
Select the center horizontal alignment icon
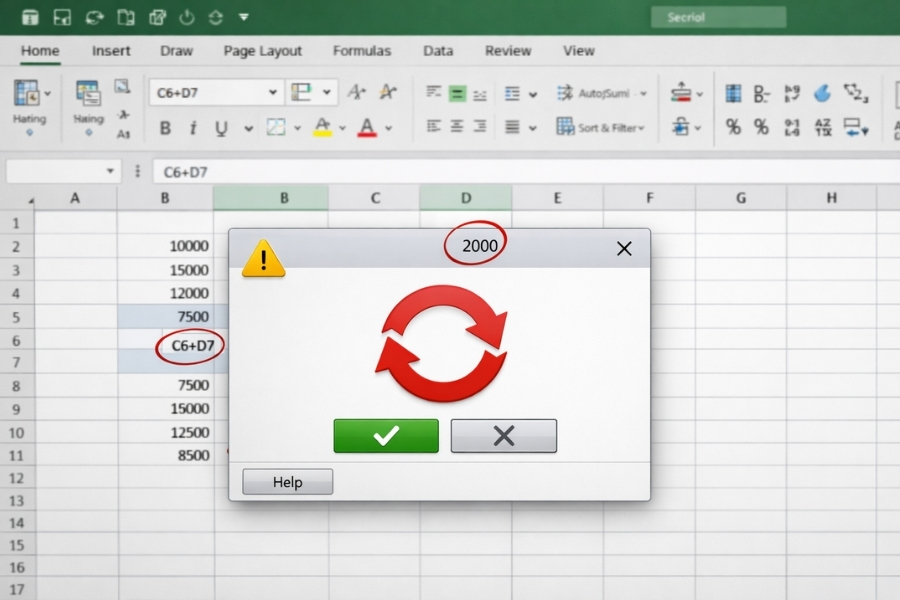click(457, 127)
